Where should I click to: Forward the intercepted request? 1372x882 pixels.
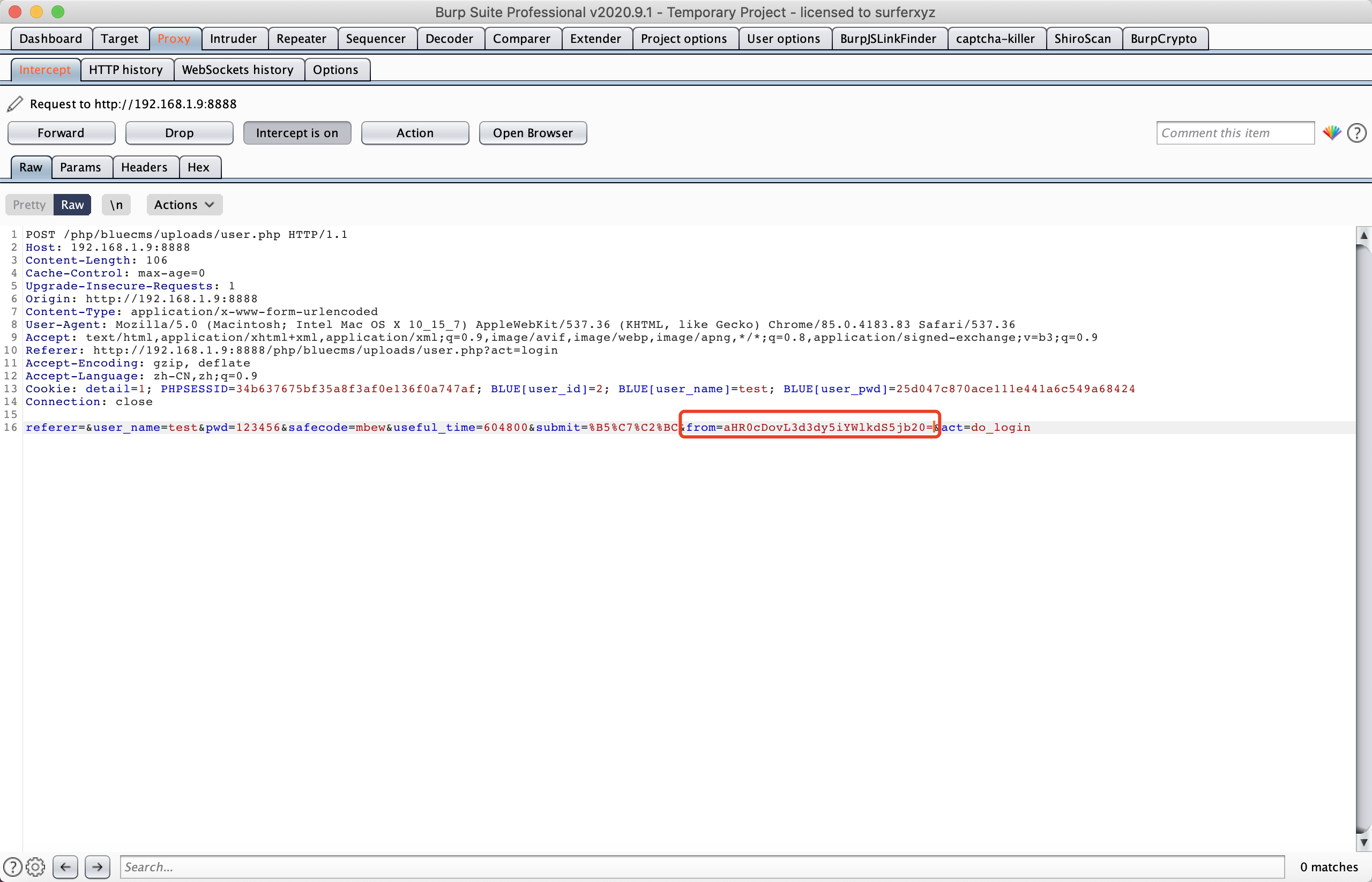tap(61, 133)
